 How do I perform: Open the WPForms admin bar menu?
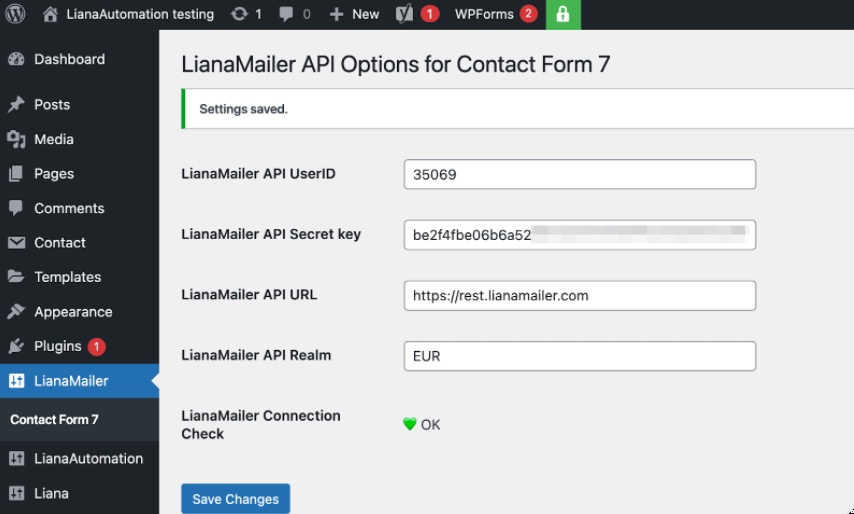[484, 14]
